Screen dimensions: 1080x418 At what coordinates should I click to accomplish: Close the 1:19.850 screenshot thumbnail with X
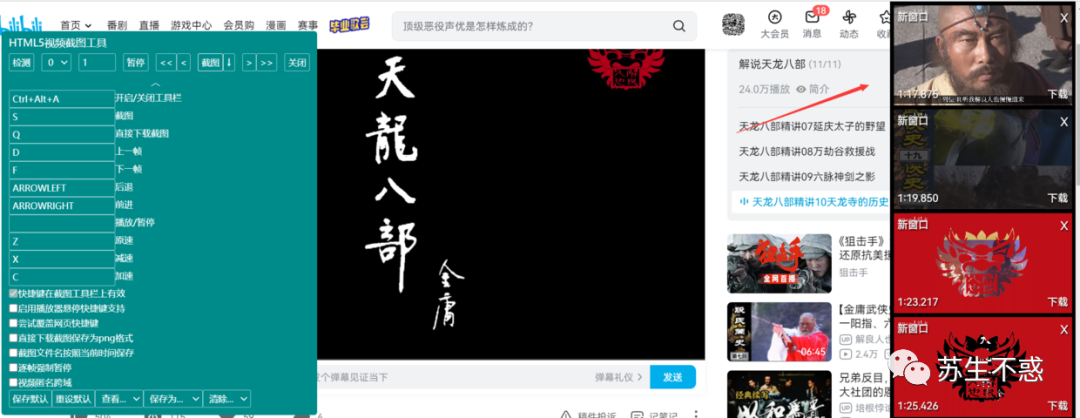(1063, 121)
